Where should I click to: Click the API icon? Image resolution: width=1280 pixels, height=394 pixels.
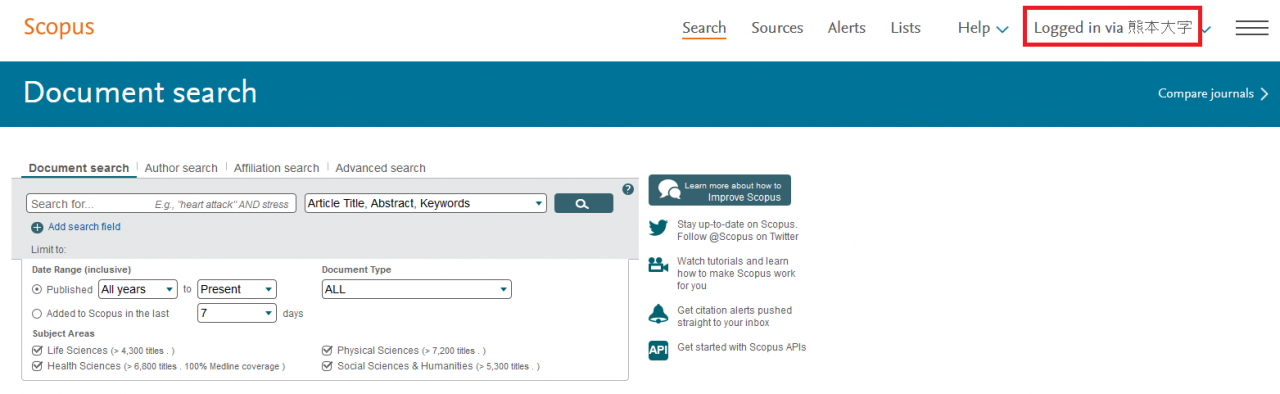pos(658,350)
